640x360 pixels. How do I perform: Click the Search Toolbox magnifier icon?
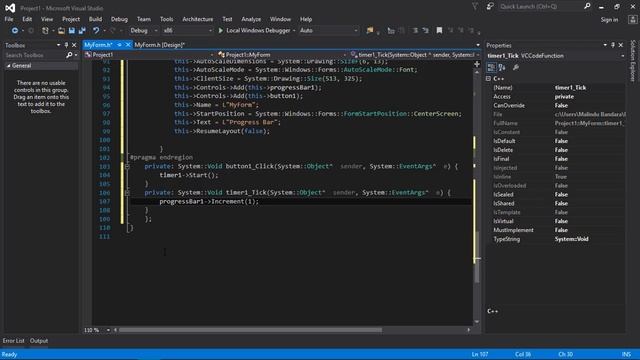point(69,55)
